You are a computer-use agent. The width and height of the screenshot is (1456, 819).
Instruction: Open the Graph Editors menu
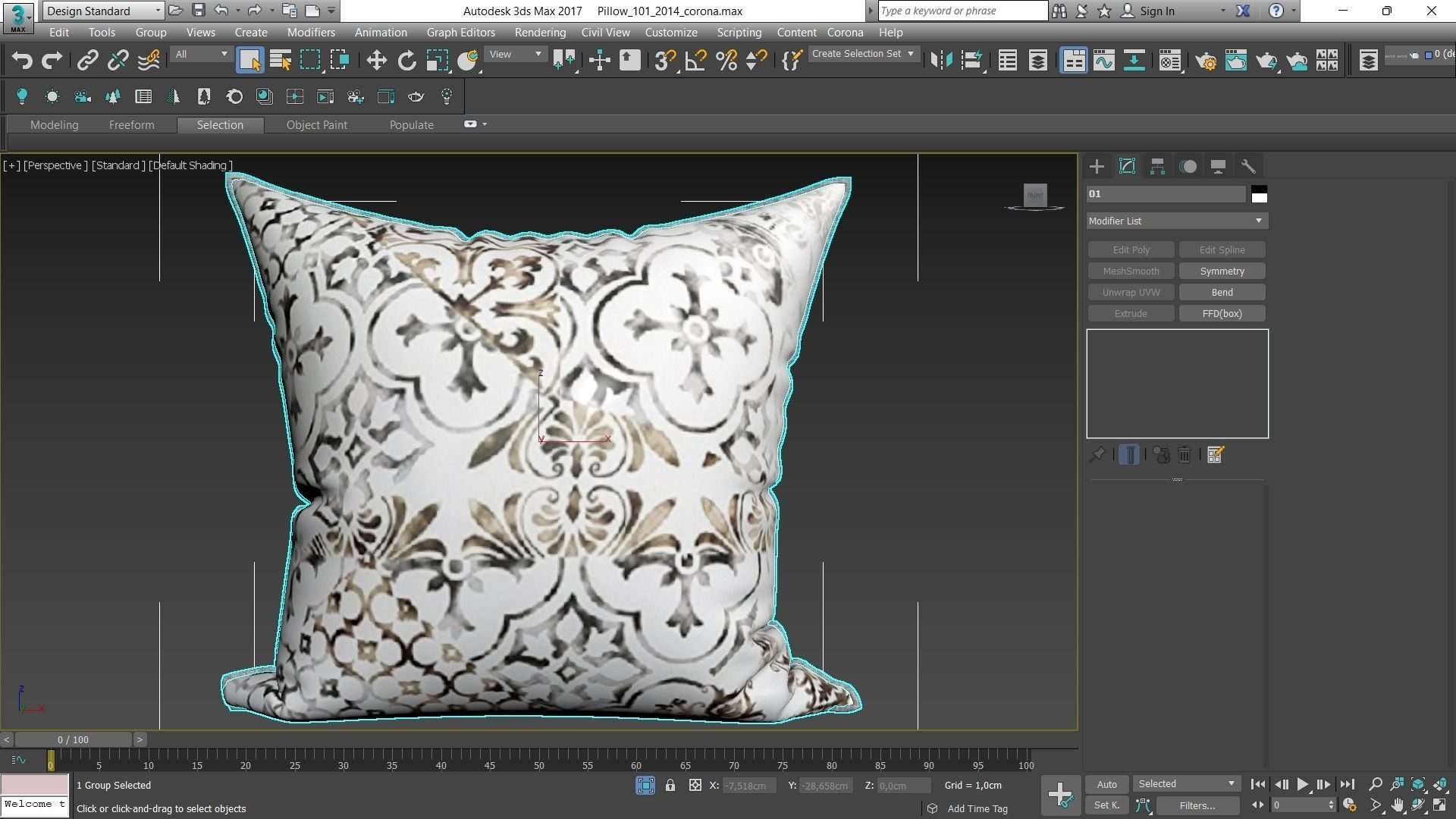point(460,33)
